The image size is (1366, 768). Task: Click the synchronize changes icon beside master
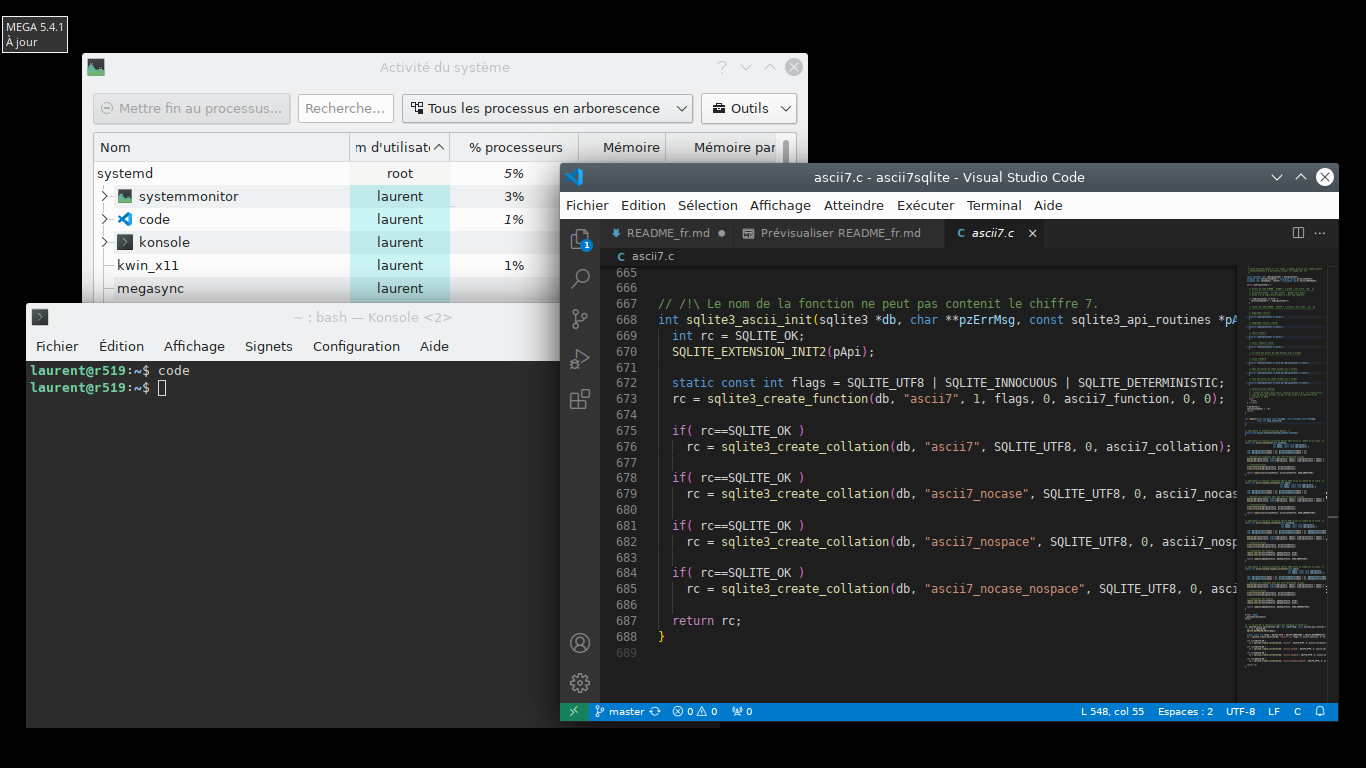655,712
